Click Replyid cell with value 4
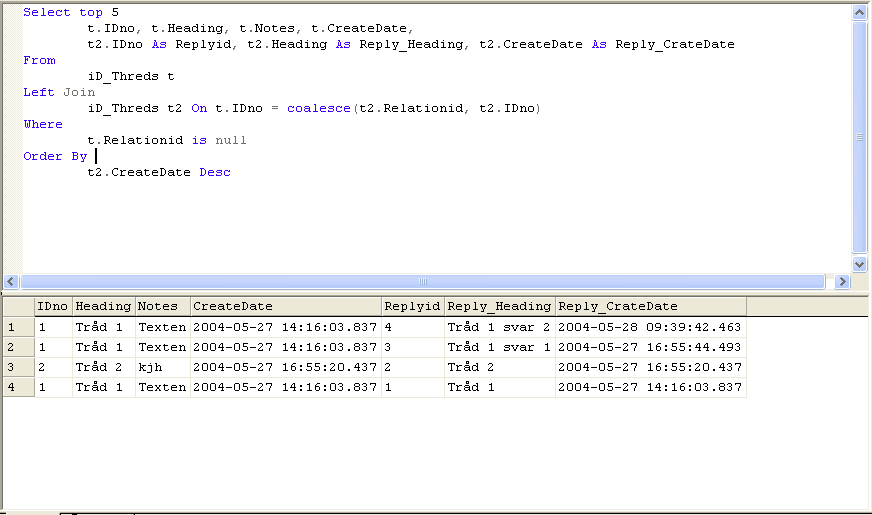 point(413,328)
